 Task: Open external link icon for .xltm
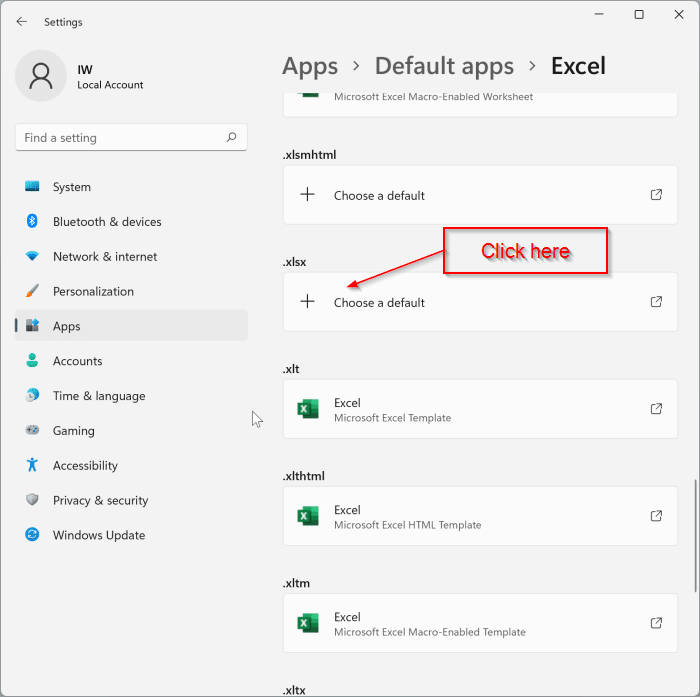pos(656,623)
